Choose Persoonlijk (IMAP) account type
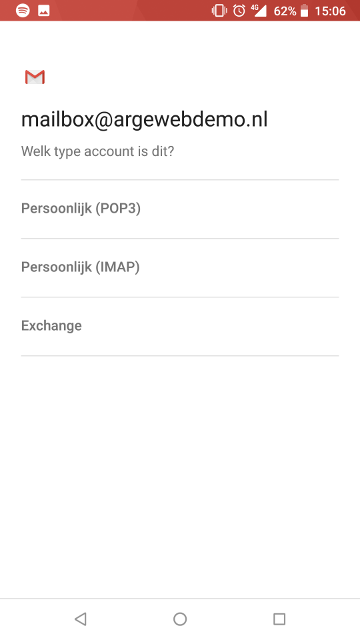Image resolution: width=360 pixels, height=640 pixels. pos(180,268)
